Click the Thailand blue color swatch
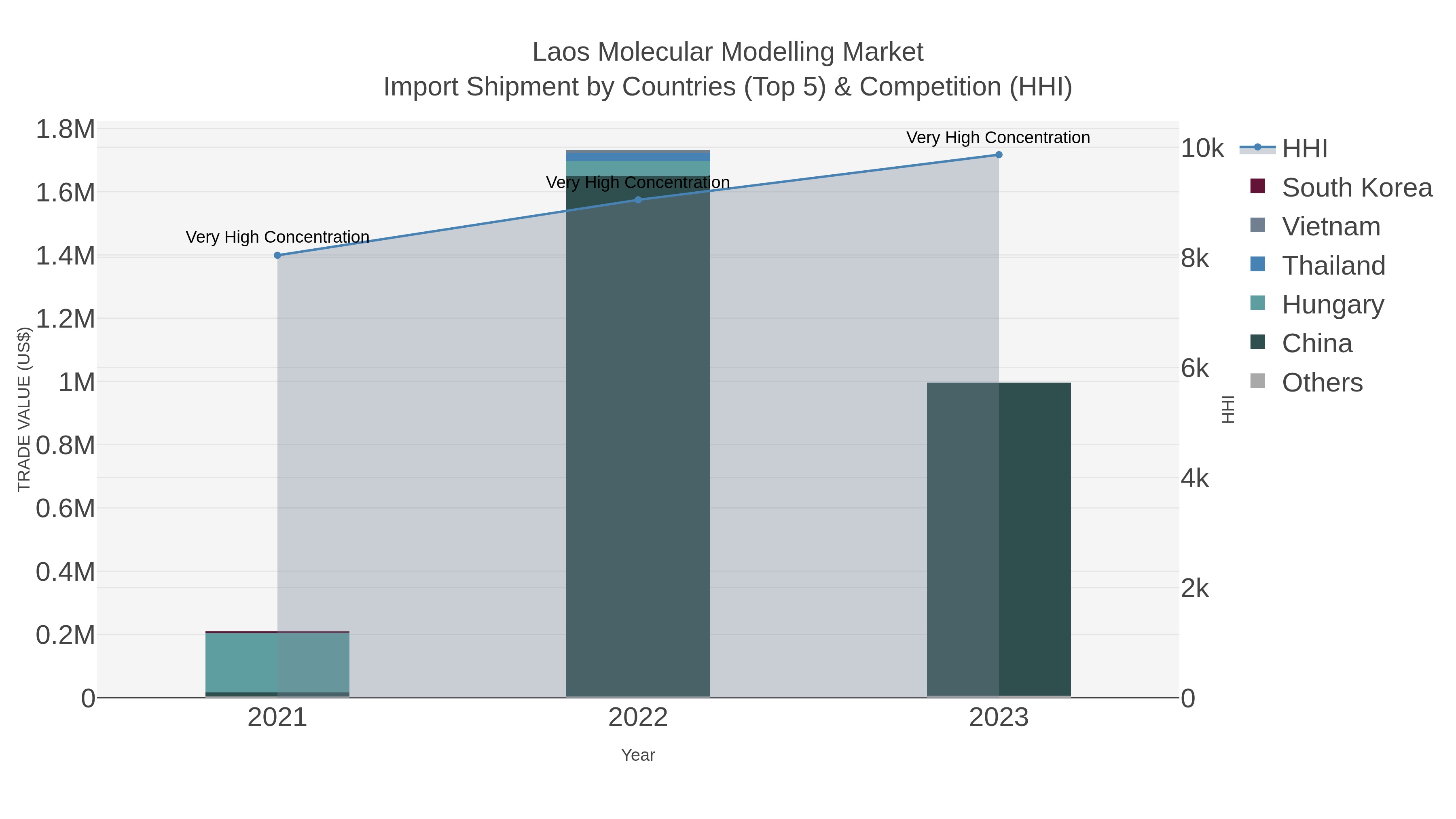 point(1257,264)
